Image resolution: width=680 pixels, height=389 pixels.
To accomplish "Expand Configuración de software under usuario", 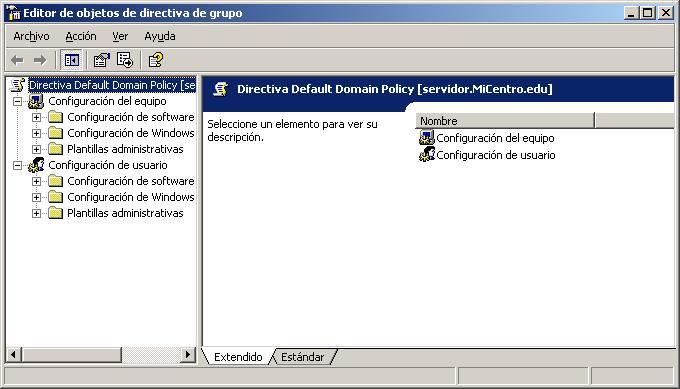I will tap(36, 182).
